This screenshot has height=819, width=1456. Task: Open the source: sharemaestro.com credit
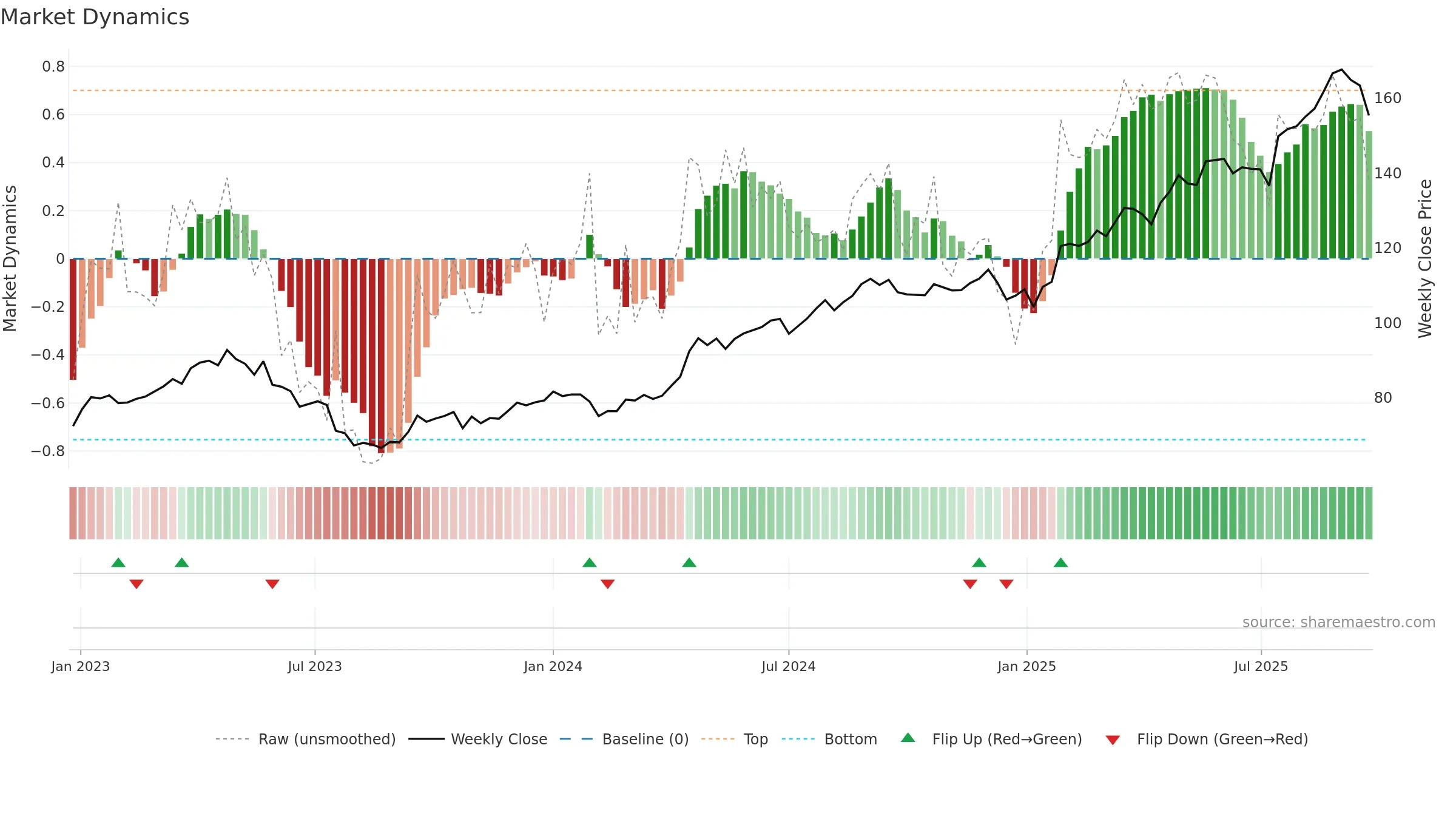pos(1339,622)
